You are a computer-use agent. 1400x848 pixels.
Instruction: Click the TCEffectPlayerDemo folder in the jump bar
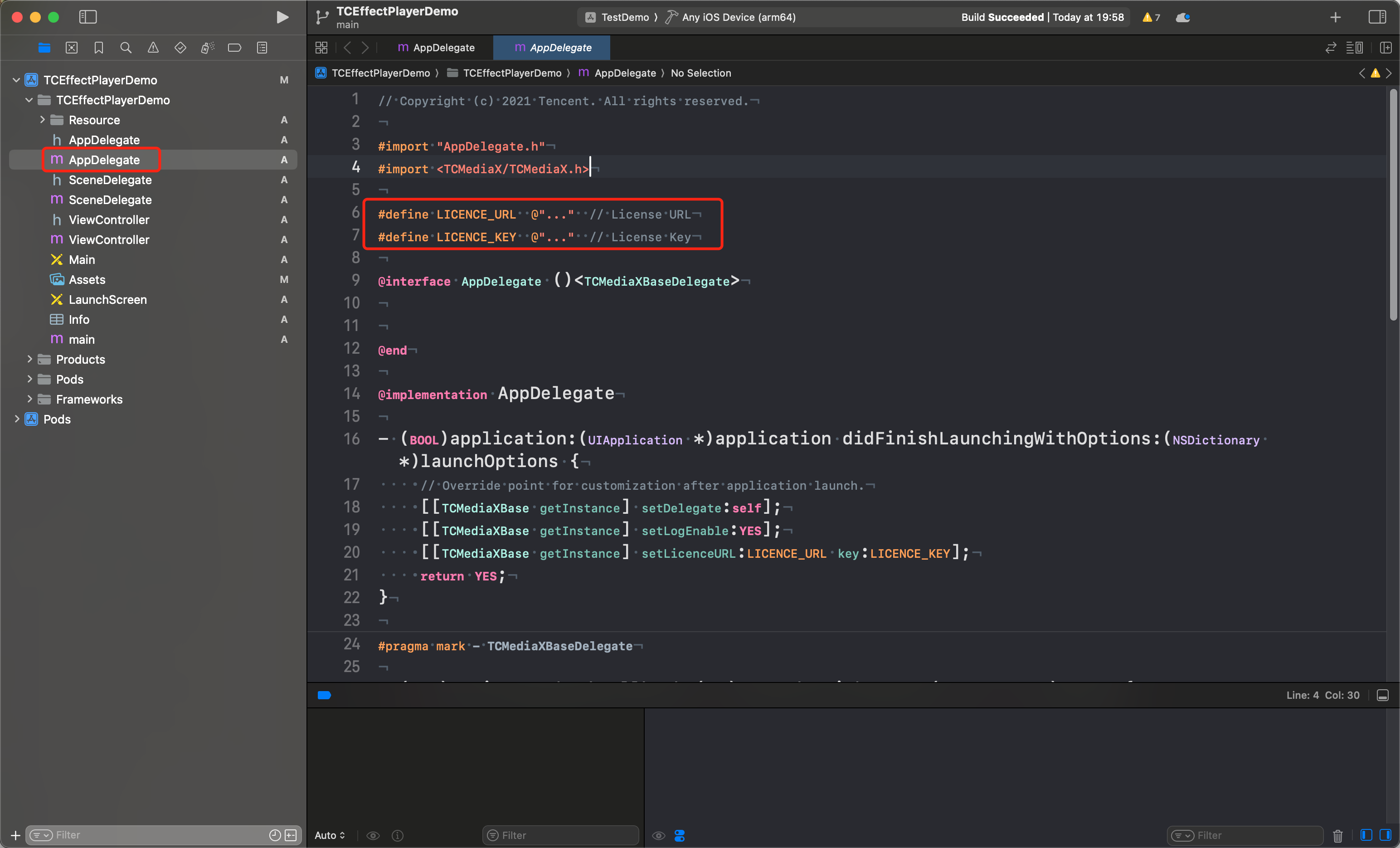coord(505,73)
